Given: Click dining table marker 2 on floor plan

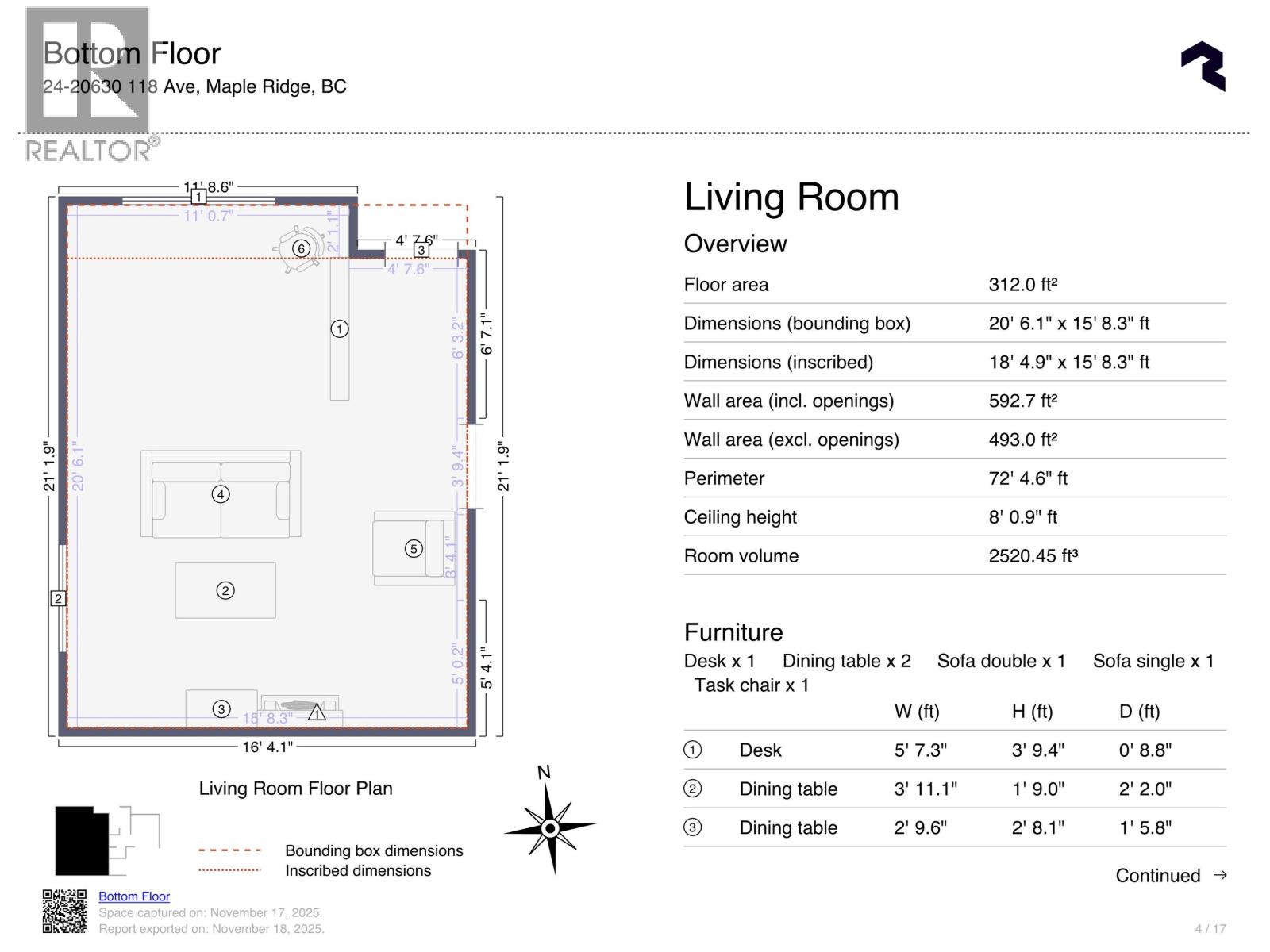Looking at the screenshot, I should coord(225,590).
